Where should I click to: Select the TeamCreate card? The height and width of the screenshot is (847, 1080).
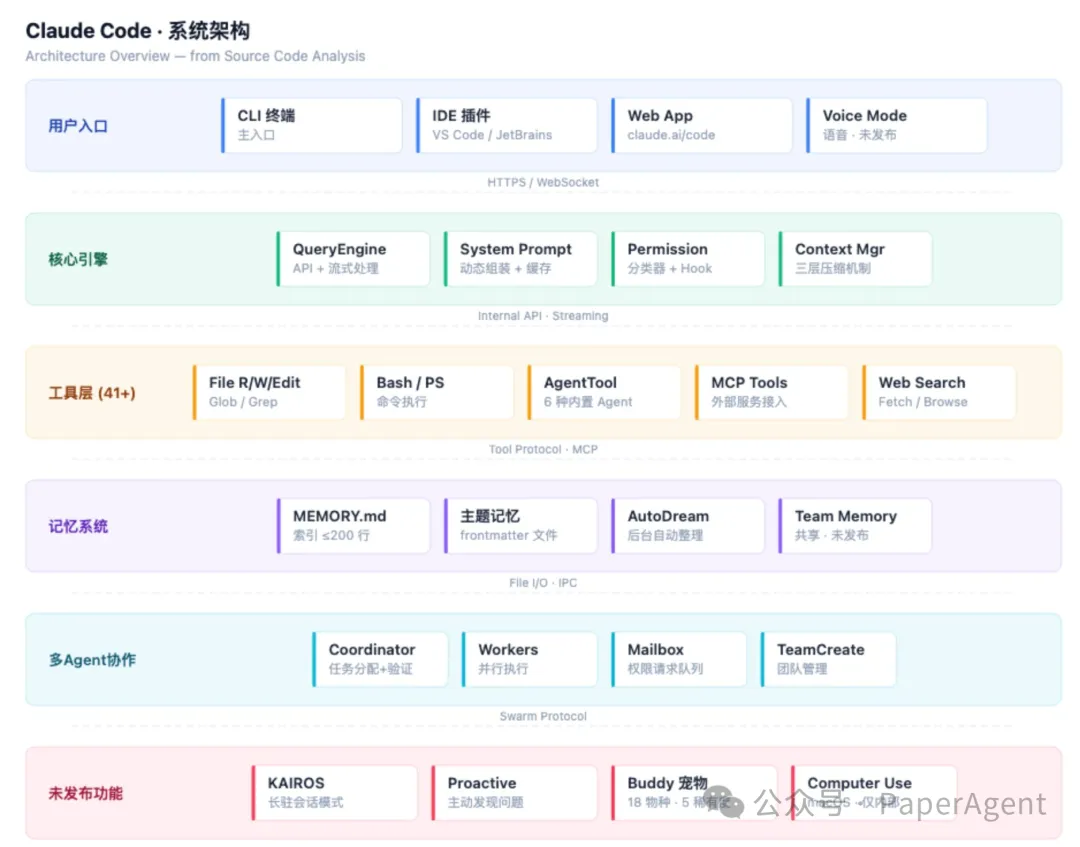(x=829, y=660)
